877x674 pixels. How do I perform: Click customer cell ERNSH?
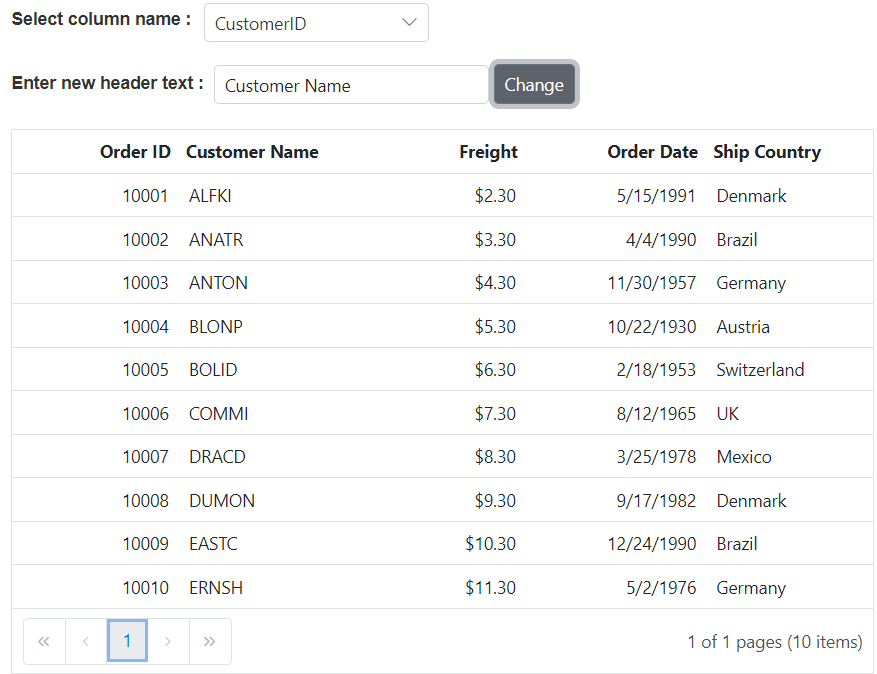pyautogui.click(x=216, y=587)
